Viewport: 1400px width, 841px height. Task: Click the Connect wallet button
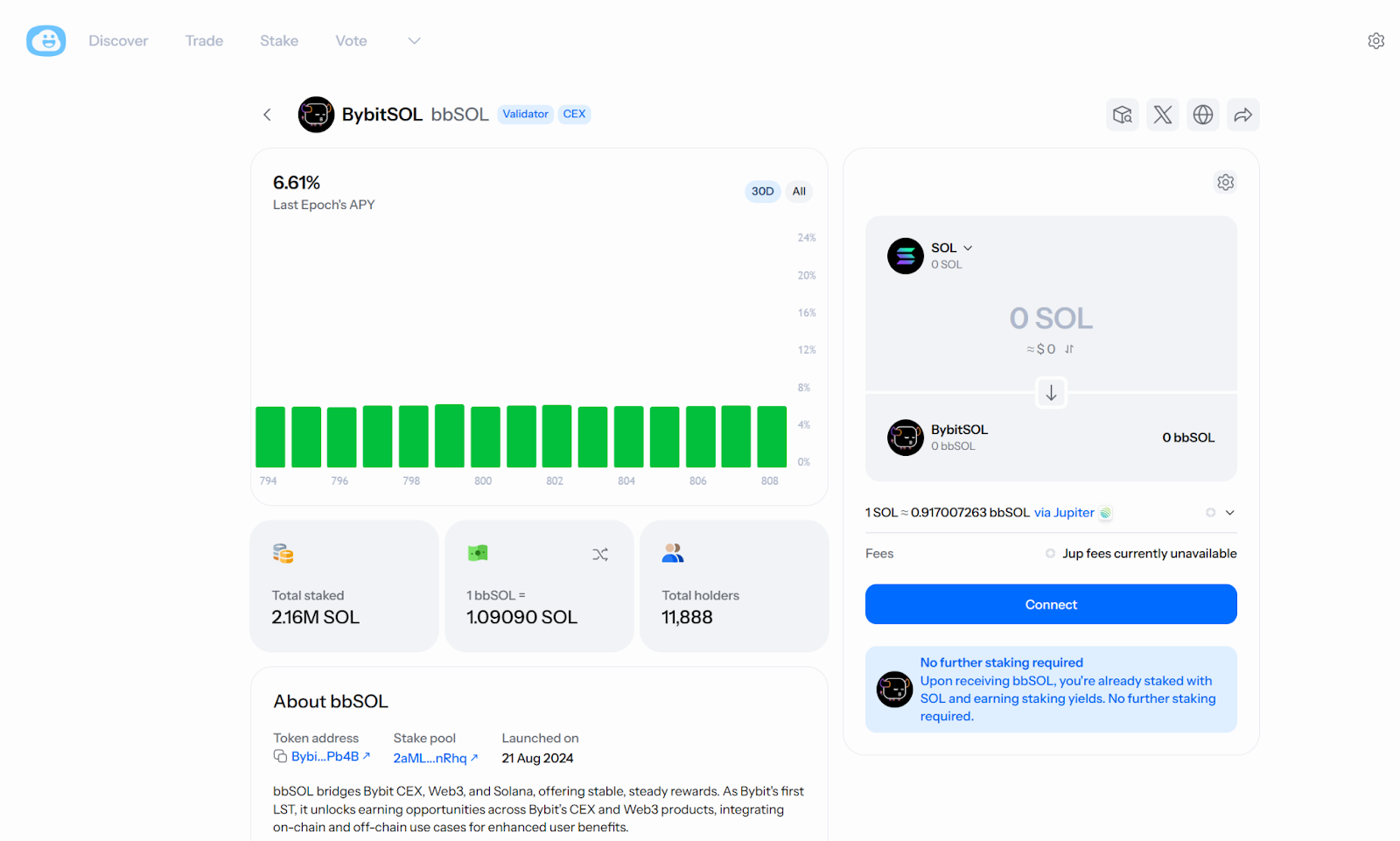point(1051,604)
